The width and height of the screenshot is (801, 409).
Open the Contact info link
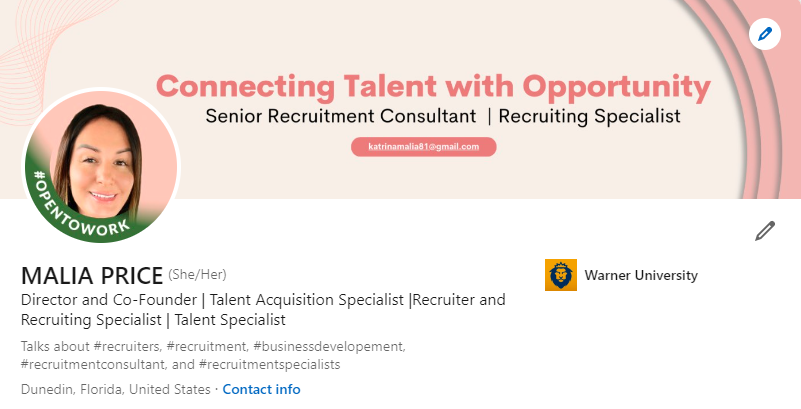261,389
